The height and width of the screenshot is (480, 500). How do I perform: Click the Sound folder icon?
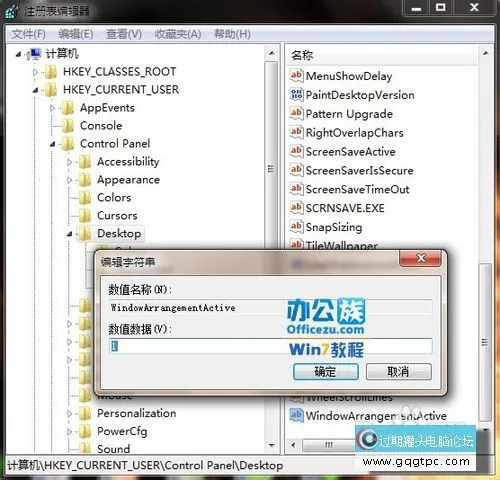[85, 448]
